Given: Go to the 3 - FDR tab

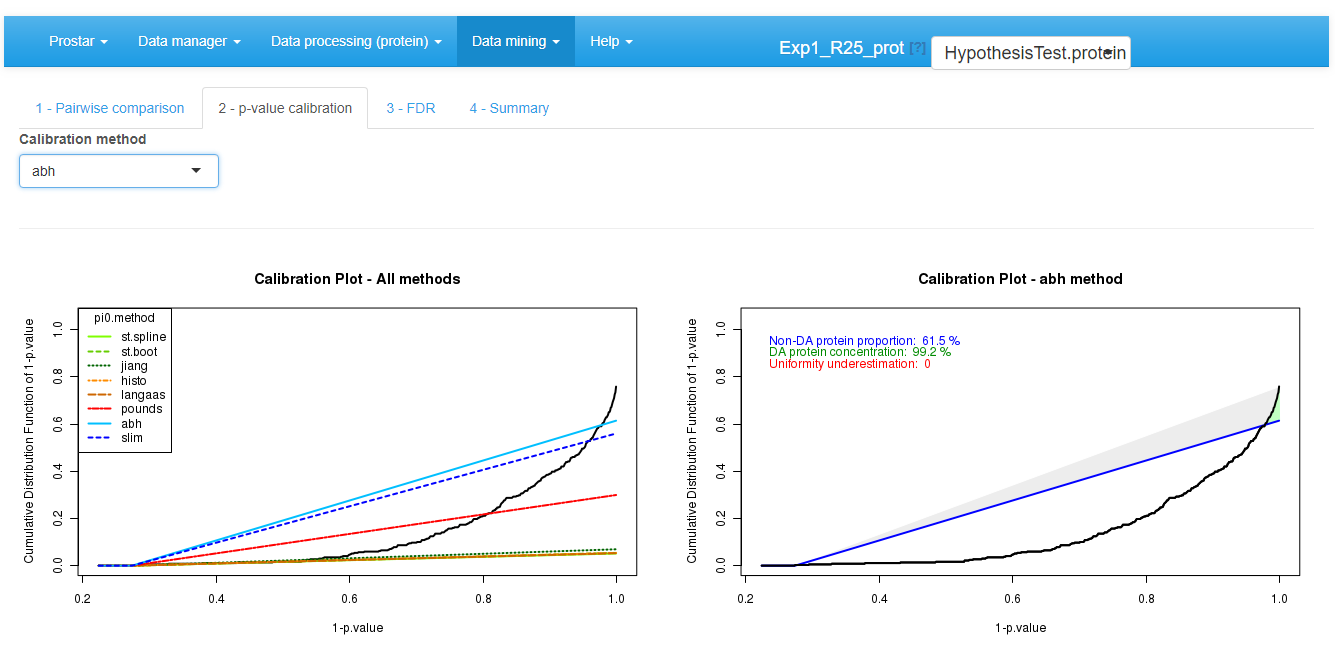Looking at the screenshot, I should click(411, 108).
